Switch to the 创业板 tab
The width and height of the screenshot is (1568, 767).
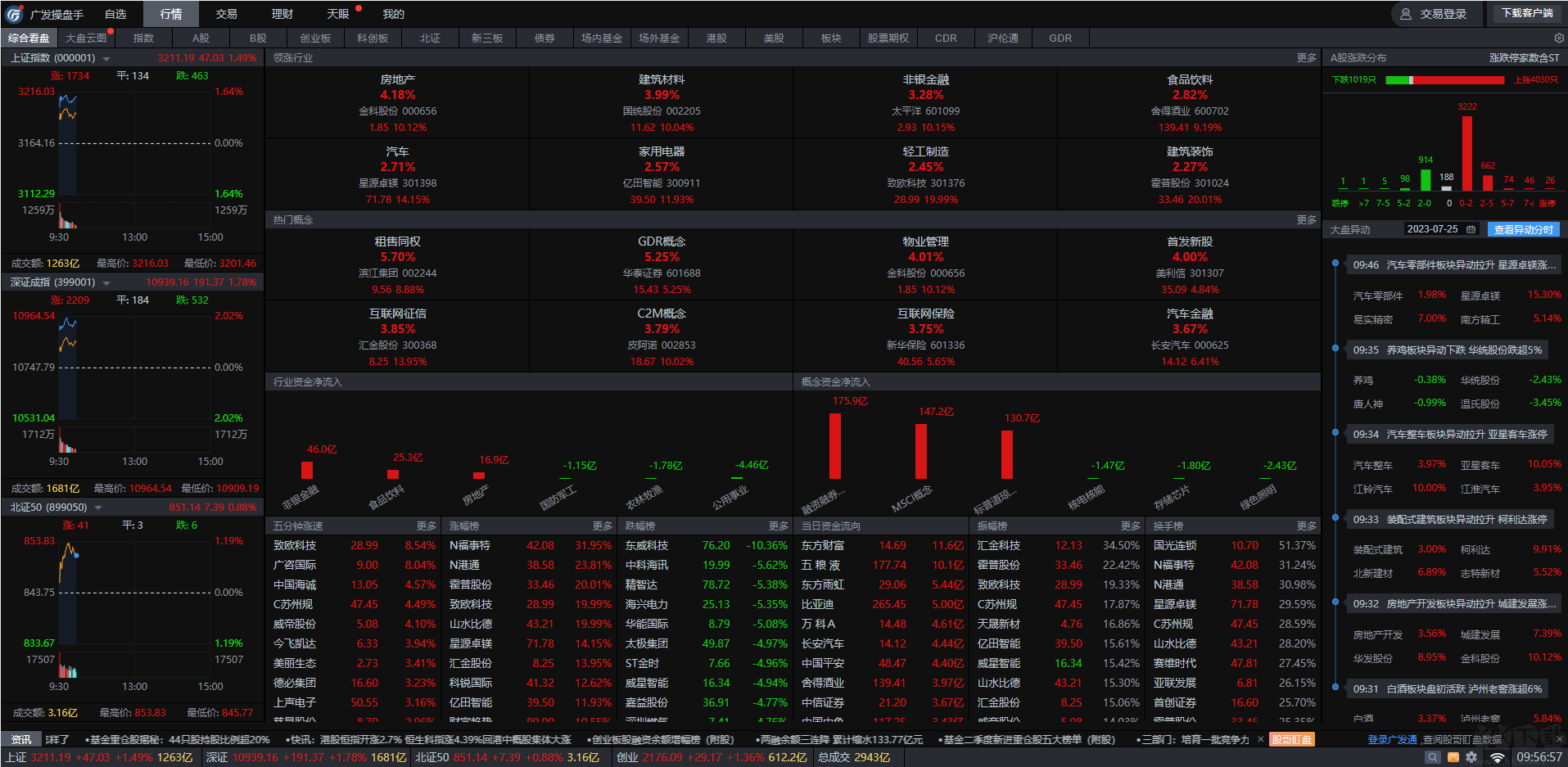point(315,38)
